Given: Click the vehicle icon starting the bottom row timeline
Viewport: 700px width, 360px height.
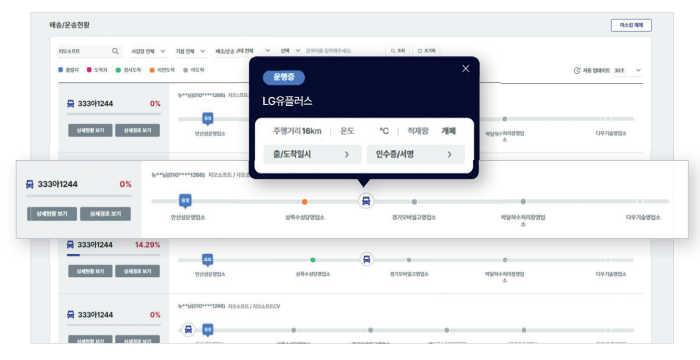Looking at the screenshot, I should (x=188, y=330).
